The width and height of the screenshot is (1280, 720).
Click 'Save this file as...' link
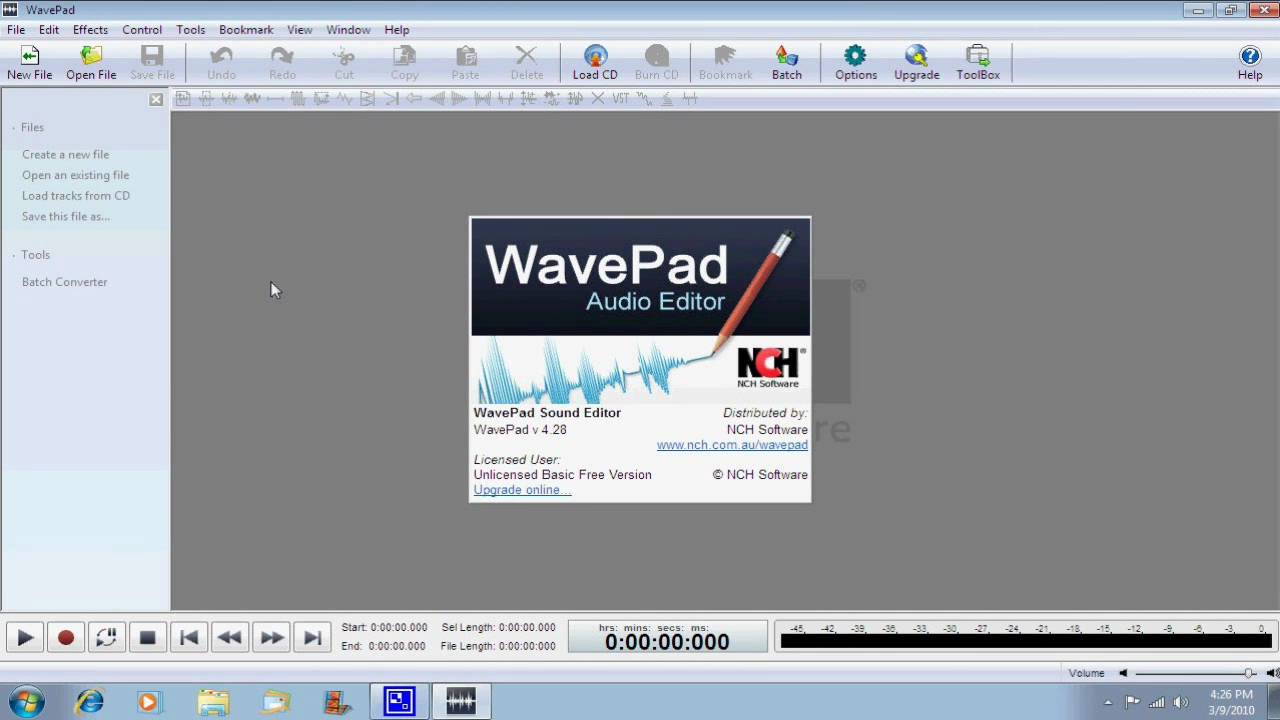(x=66, y=216)
